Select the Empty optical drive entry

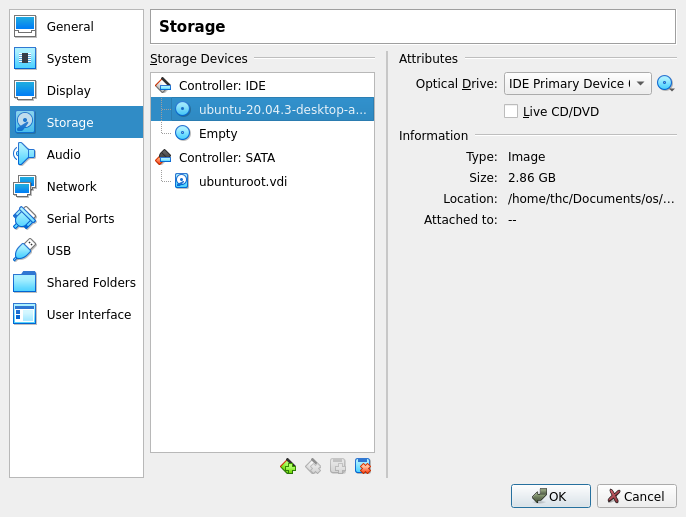tap(218, 133)
